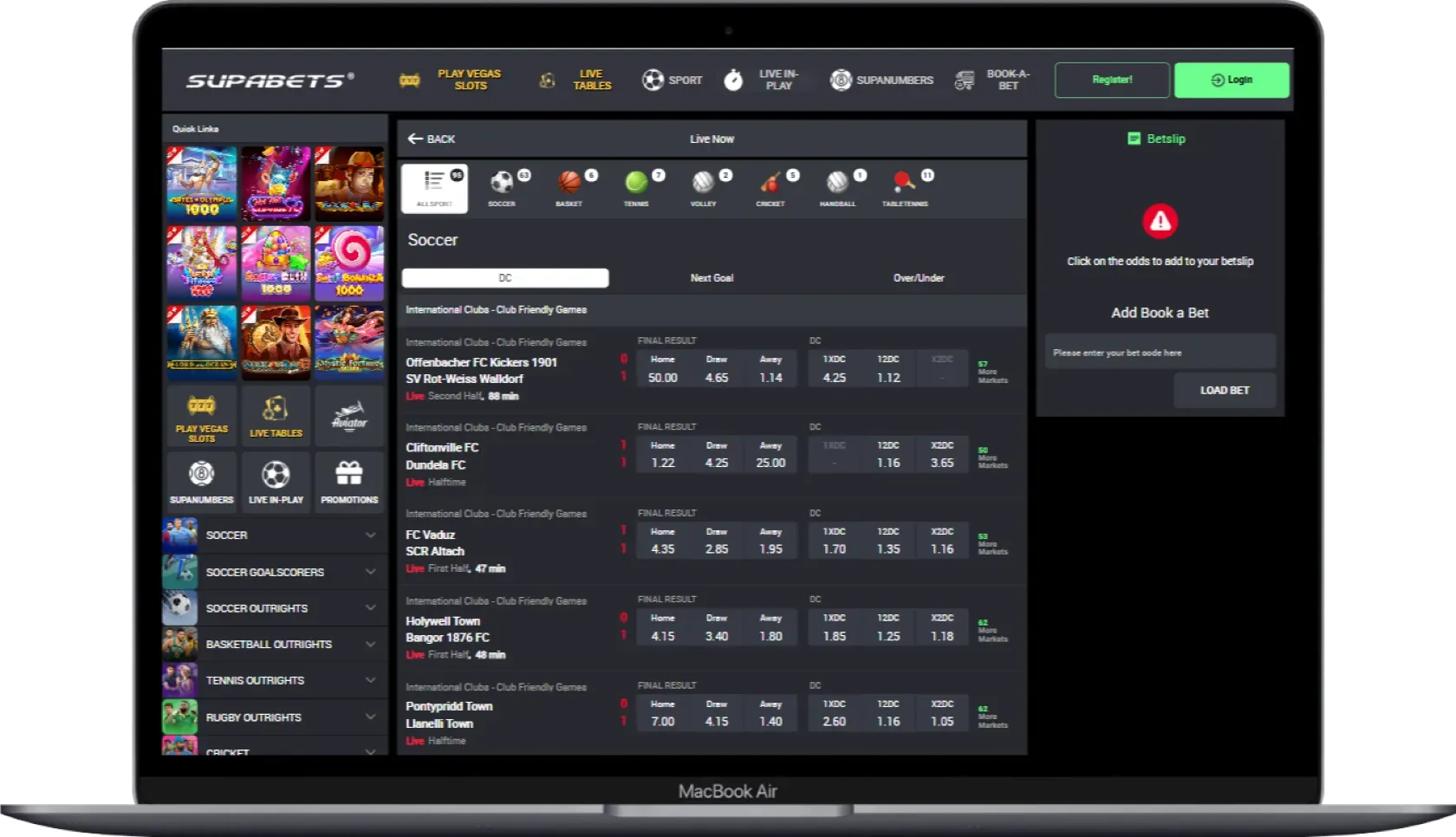The width and height of the screenshot is (1456, 837).
Task: Click the green Login button
Action: click(1232, 80)
